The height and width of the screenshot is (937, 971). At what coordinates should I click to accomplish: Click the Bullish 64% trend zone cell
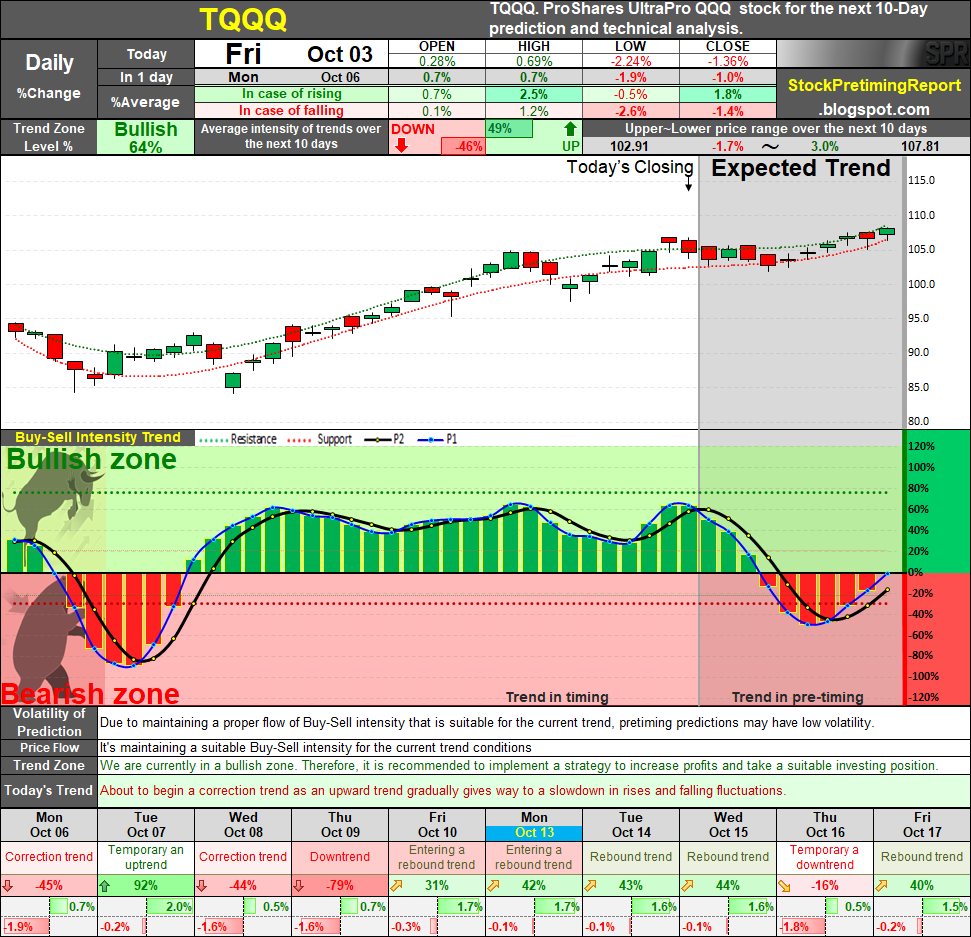coord(146,137)
